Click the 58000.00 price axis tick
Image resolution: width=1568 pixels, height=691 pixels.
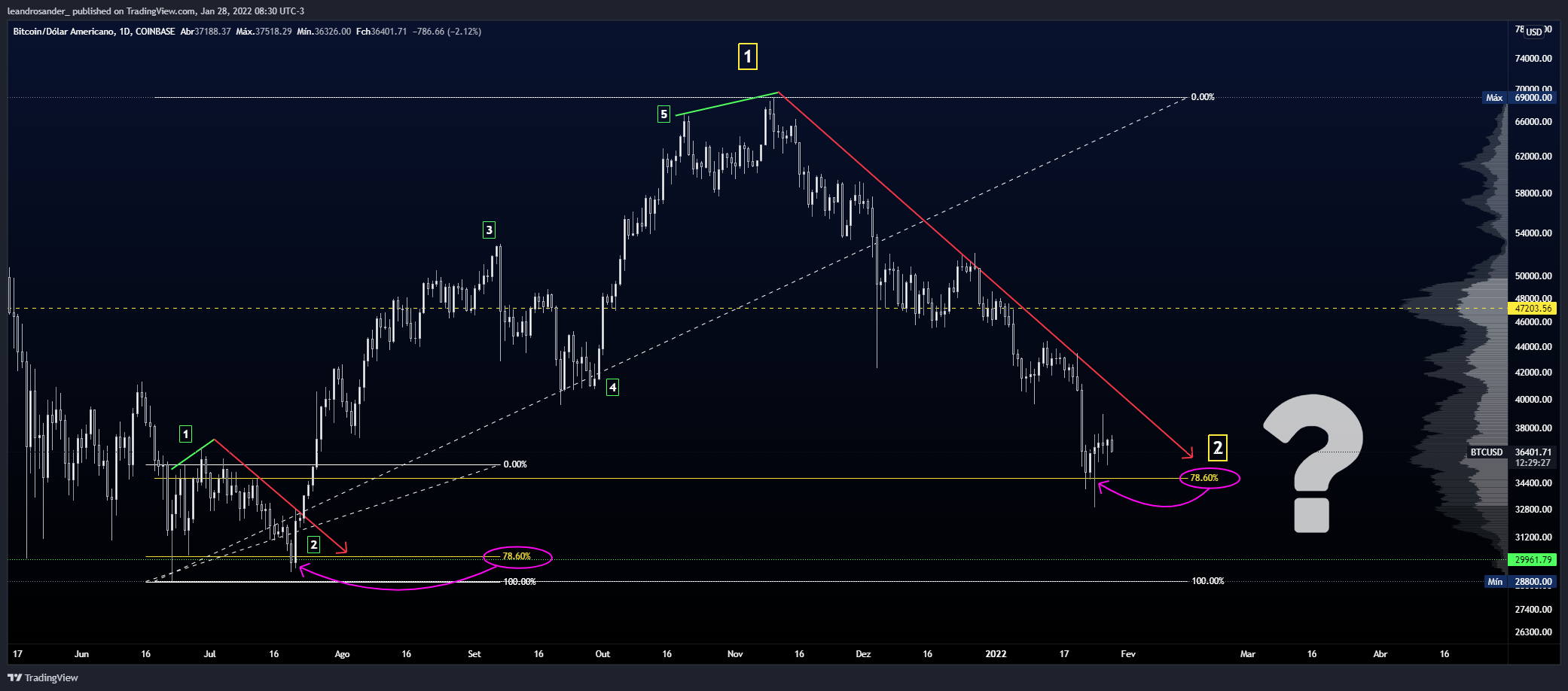(1533, 193)
